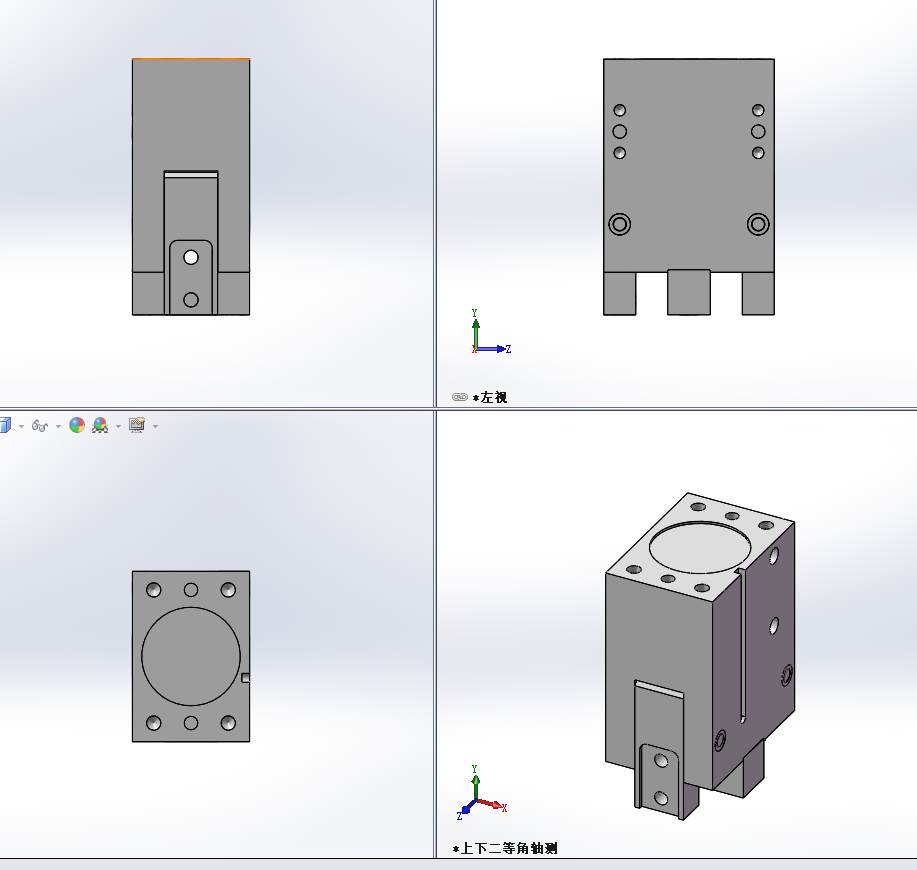Screen dimensions: 917x870
Task: Select the orange highlighted top edge in front view
Action: [x=191, y=58]
